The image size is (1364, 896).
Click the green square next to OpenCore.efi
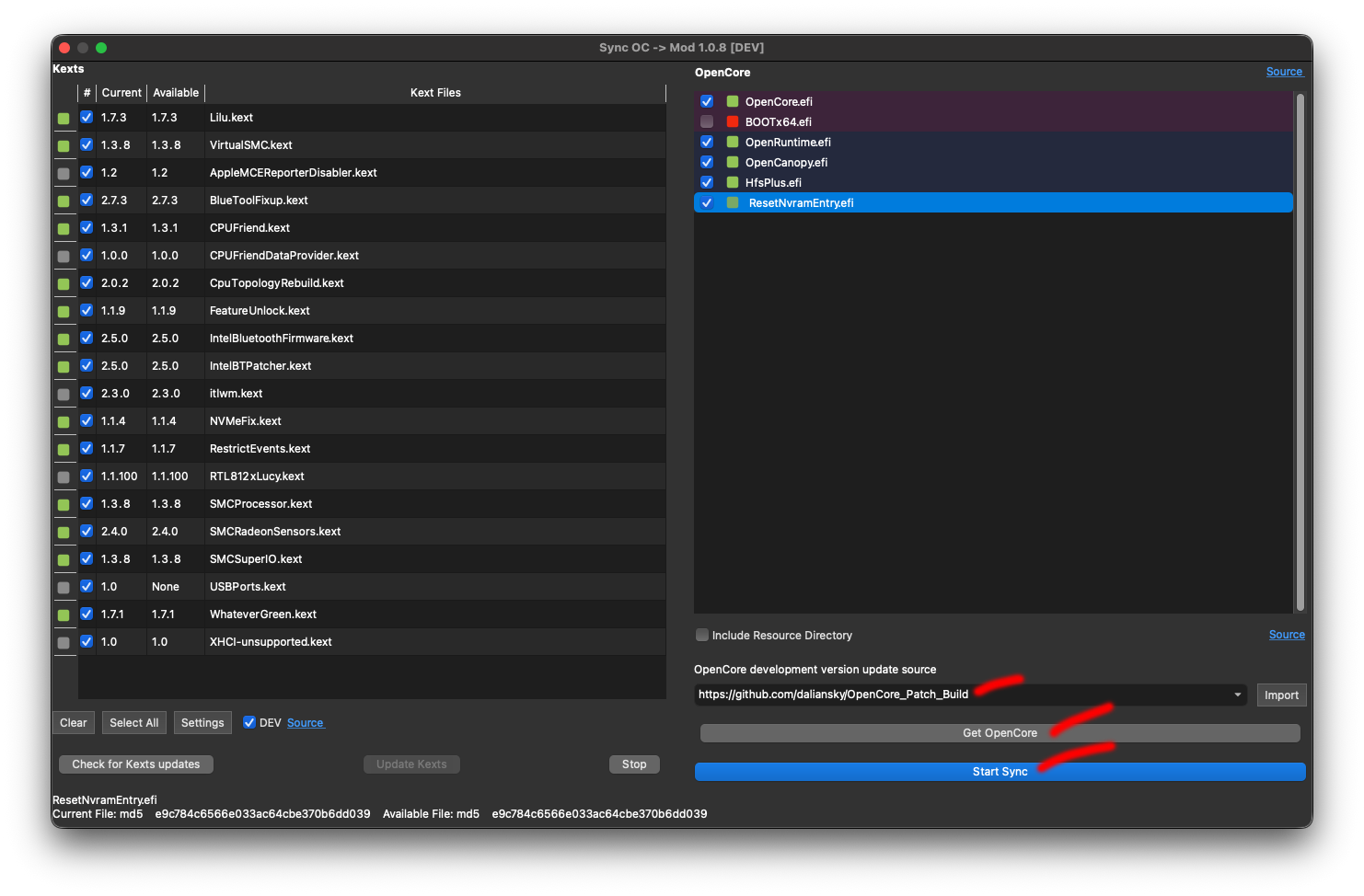[733, 101]
